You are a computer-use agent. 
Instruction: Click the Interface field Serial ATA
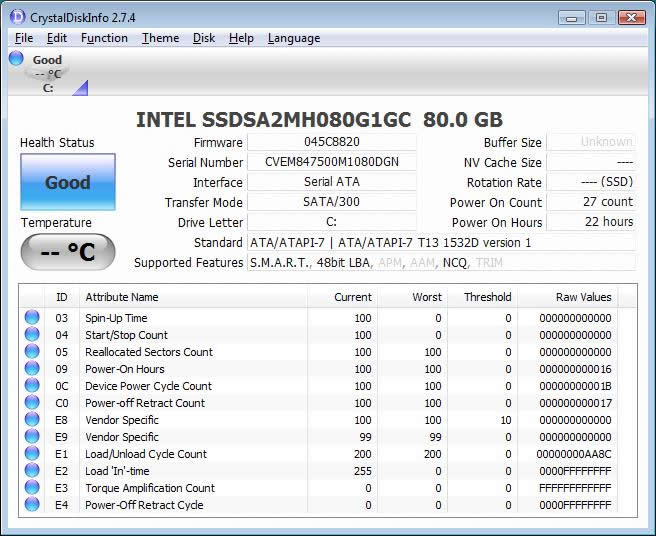click(332, 182)
